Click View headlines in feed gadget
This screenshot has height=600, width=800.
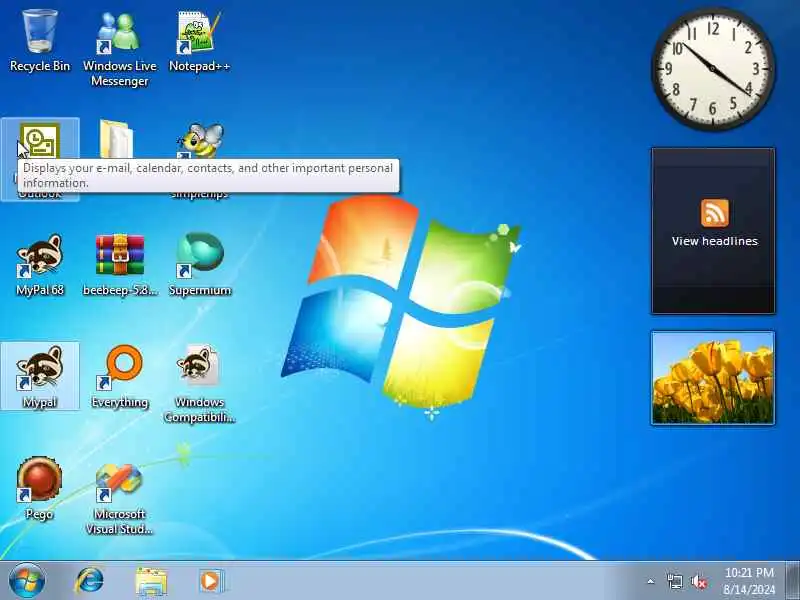point(714,241)
